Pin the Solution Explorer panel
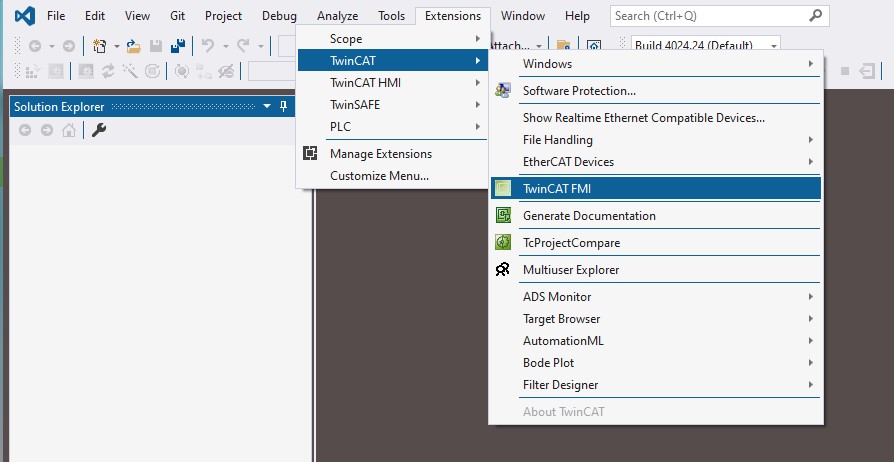The height and width of the screenshot is (462, 894). click(x=283, y=106)
